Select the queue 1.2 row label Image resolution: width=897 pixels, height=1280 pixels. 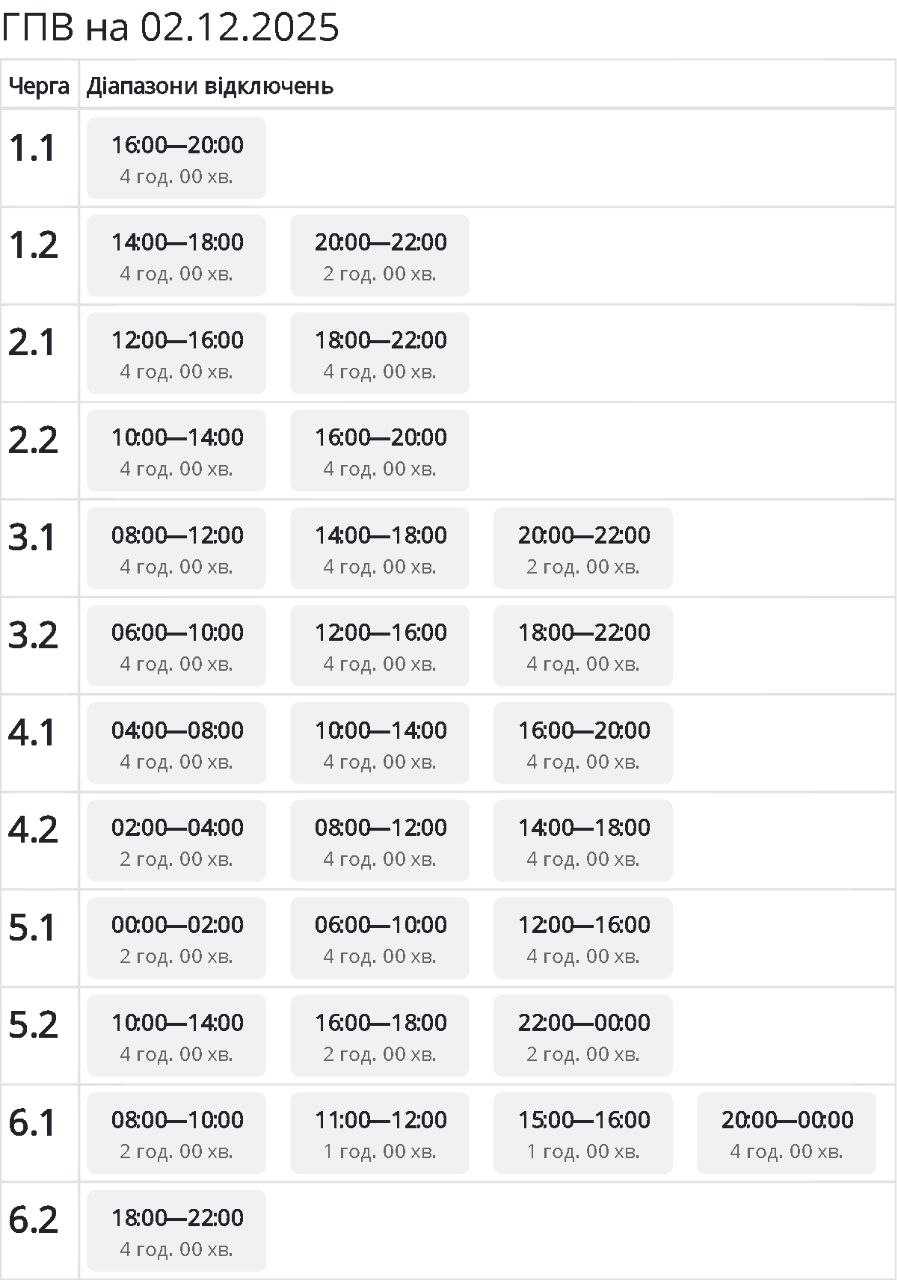33,246
